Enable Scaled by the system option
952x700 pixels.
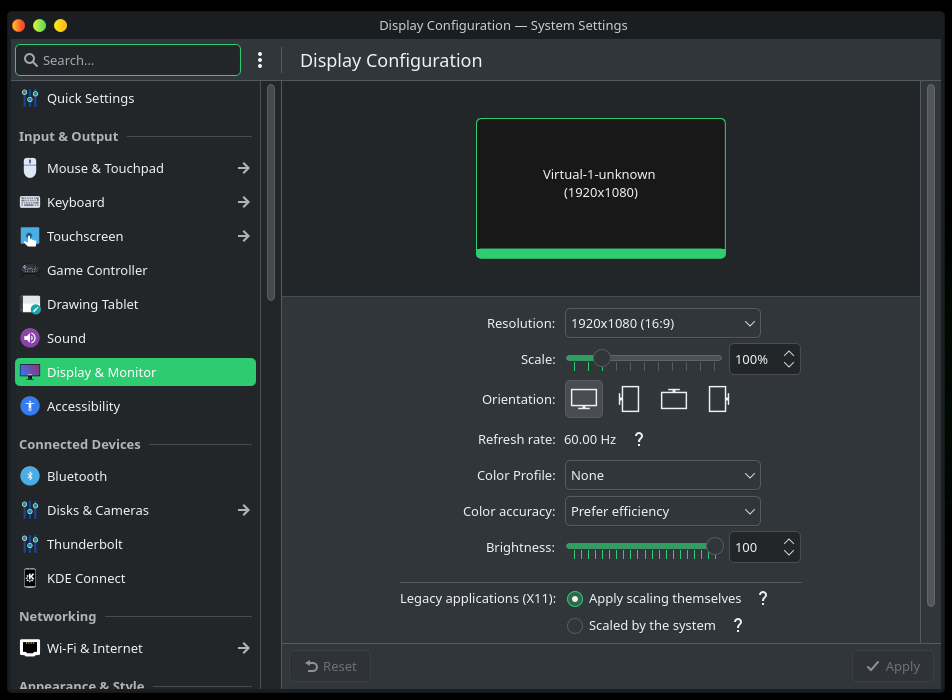(575, 626)
